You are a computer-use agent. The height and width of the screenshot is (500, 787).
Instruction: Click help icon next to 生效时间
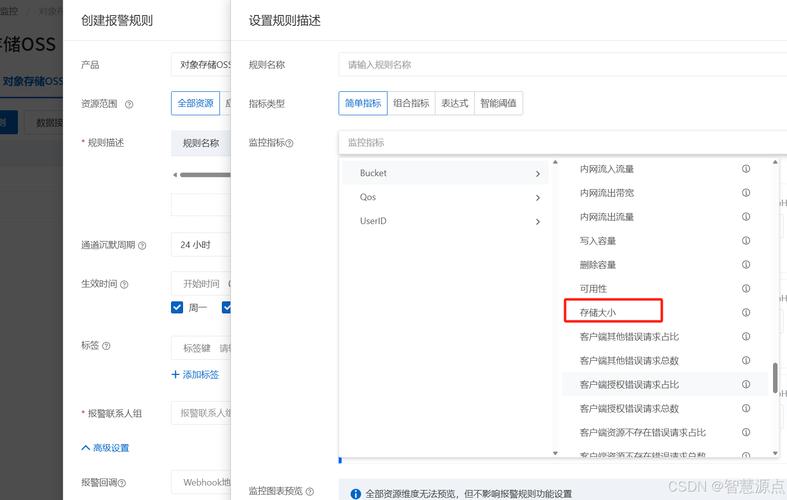pyautogui.click(x=124, y=284)
